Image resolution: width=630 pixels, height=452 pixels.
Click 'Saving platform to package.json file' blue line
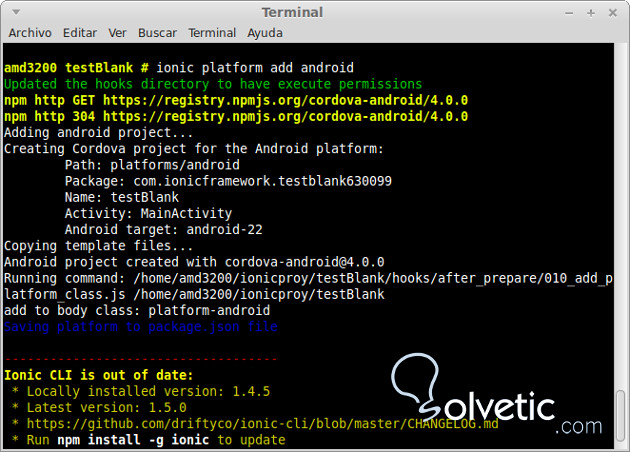(x=141, y=327)
